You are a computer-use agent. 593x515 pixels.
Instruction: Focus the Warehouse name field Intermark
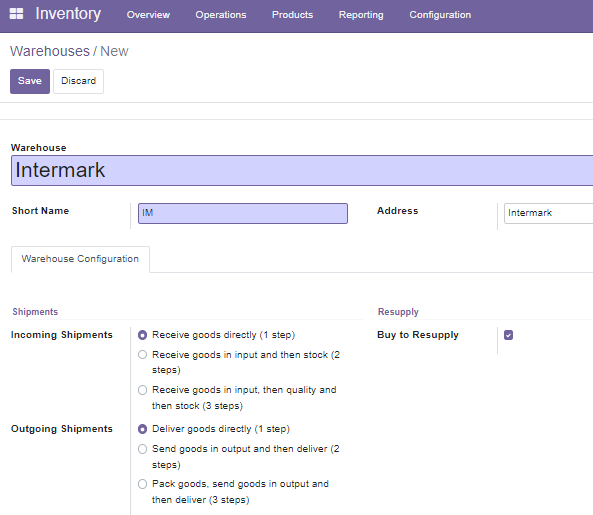click(x=302, y=171)
